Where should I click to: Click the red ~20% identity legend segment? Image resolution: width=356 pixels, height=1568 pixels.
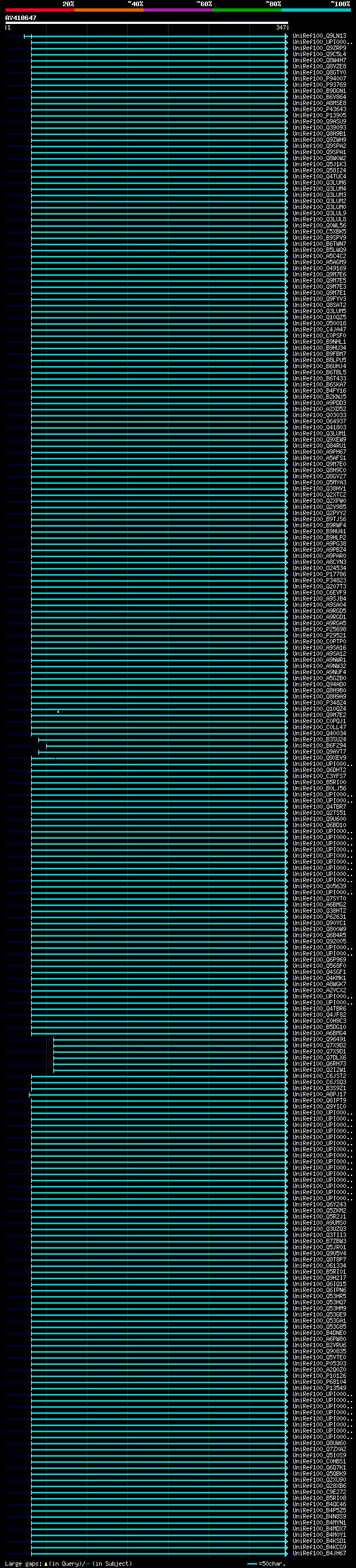point(39,10)
